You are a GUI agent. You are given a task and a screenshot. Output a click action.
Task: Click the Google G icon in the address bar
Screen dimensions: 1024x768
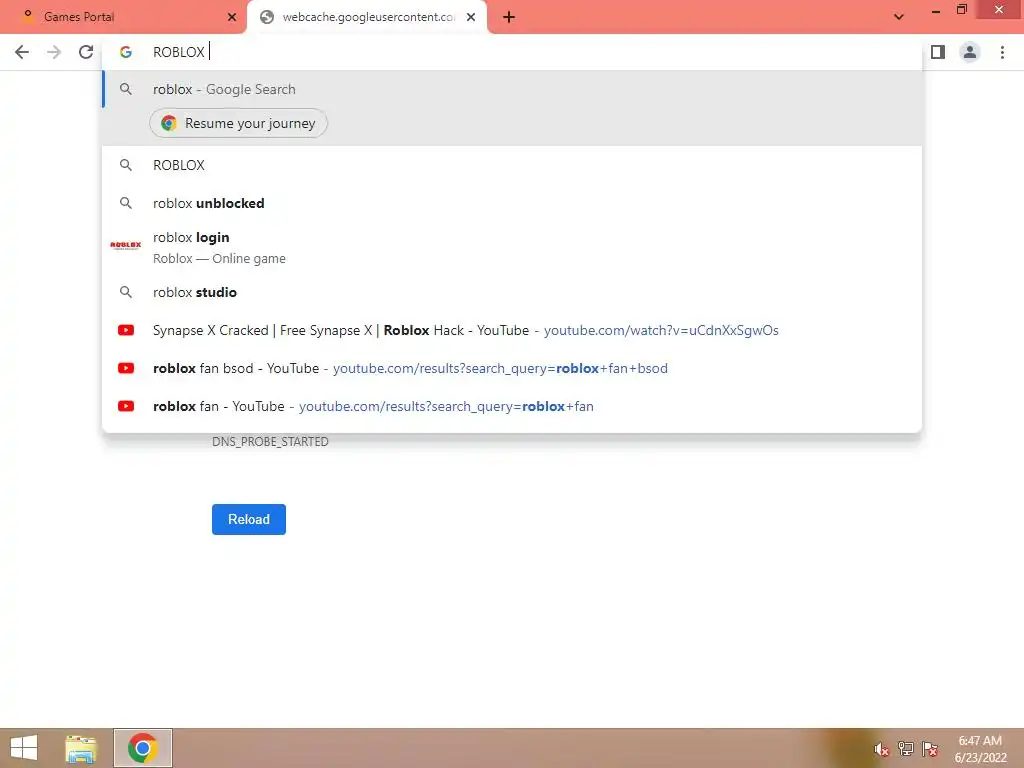pyautogui.click(x=126, y=52)
